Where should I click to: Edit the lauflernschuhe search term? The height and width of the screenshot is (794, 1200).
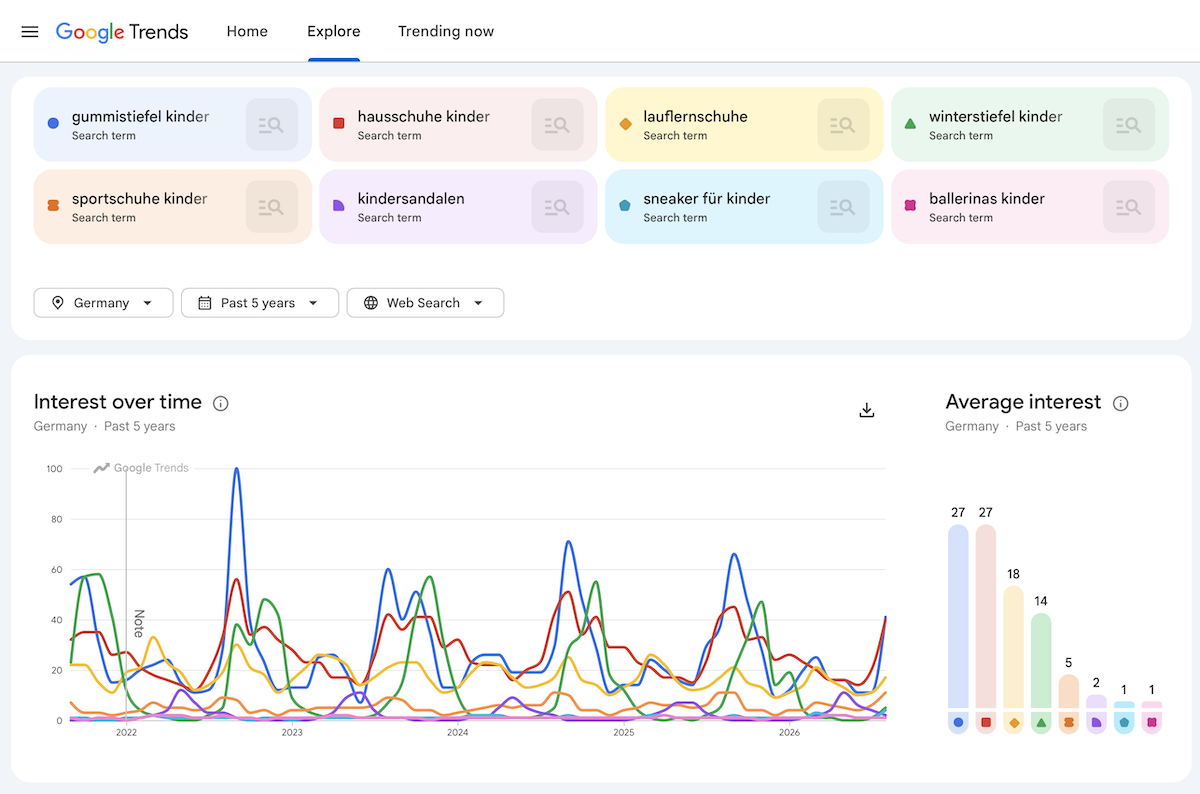point(695,117)
